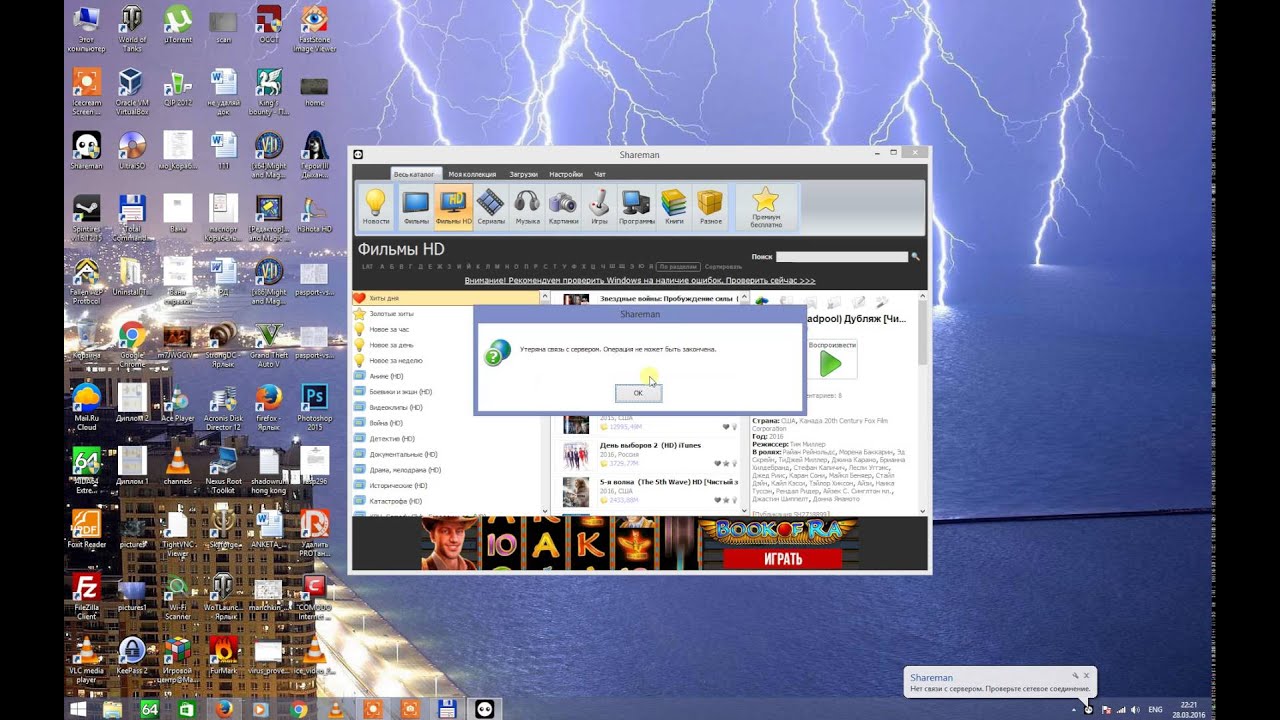The width and height of the screenshot is (1280, 720).
Task: Click the 5-я волна poster thumbnail
Action: point(575,491)
